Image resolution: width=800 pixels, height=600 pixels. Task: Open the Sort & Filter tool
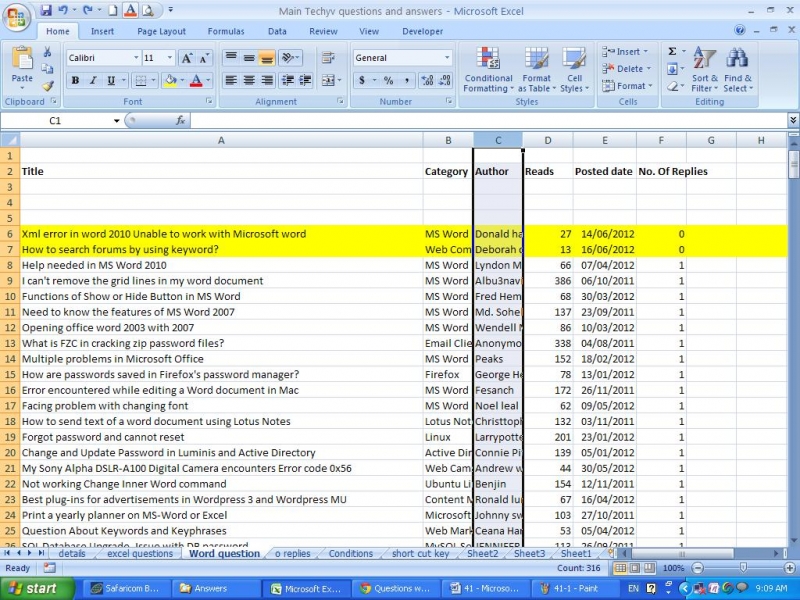[705, 70]
